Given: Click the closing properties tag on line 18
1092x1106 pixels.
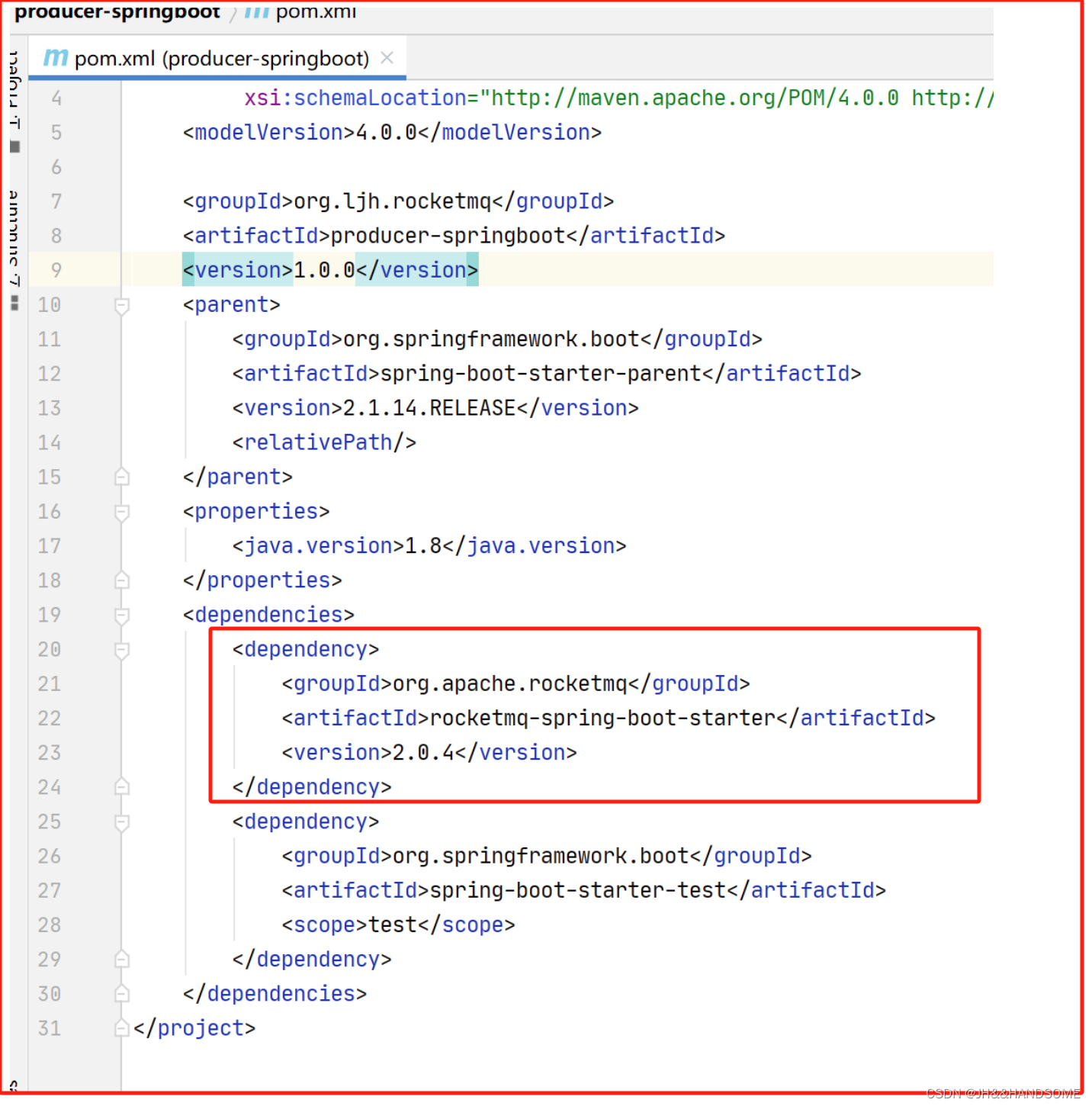Looking at the screenshot, I should pos(263,580).
